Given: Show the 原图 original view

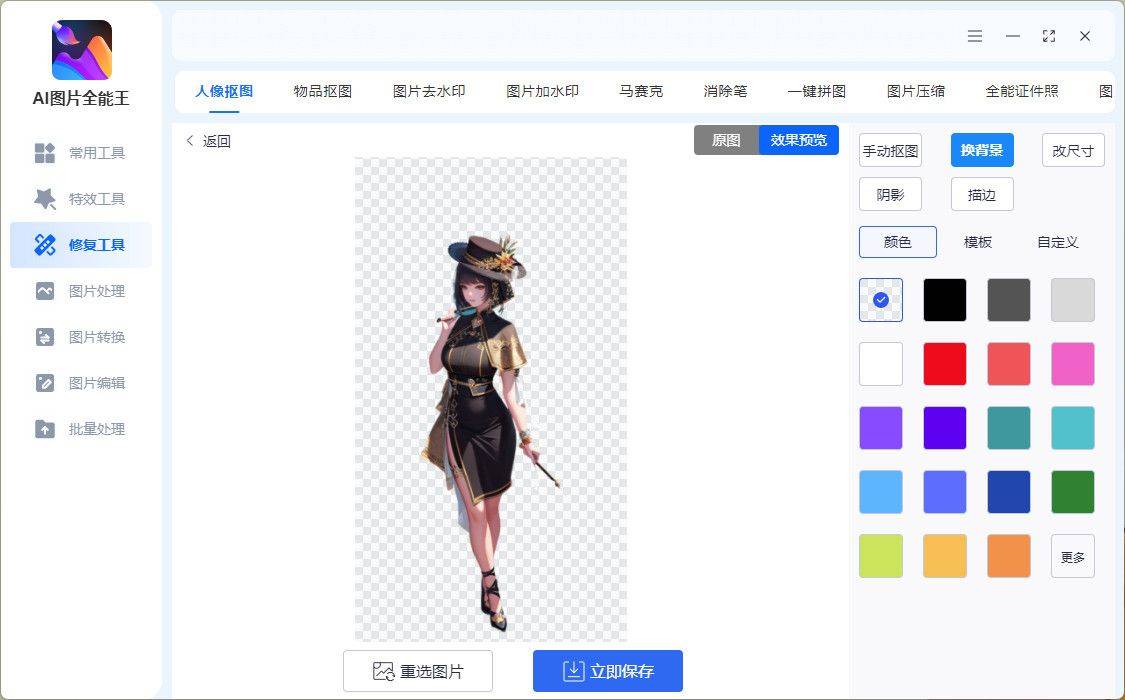Looking at the screenshot, I should [x=726, y=140].
